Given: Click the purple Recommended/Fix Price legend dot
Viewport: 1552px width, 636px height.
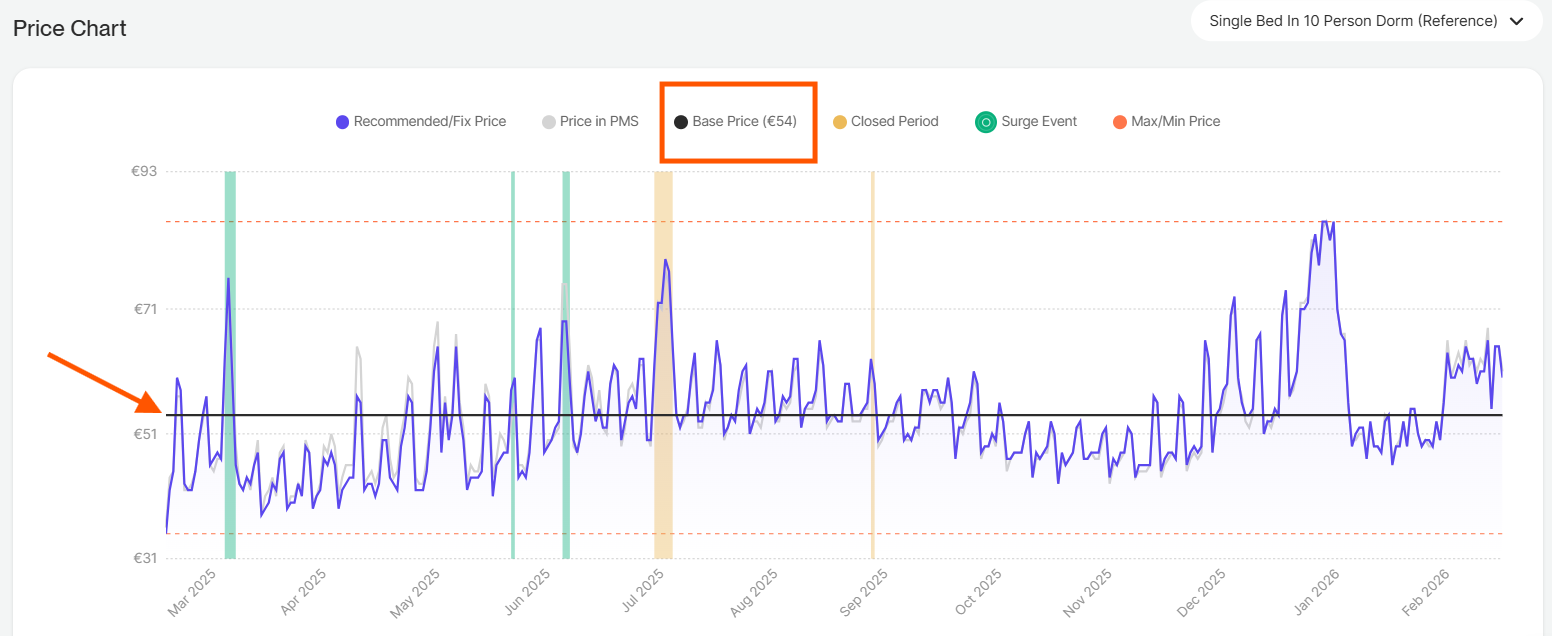Looking at the screenshot, I should (x=343, y=122).
